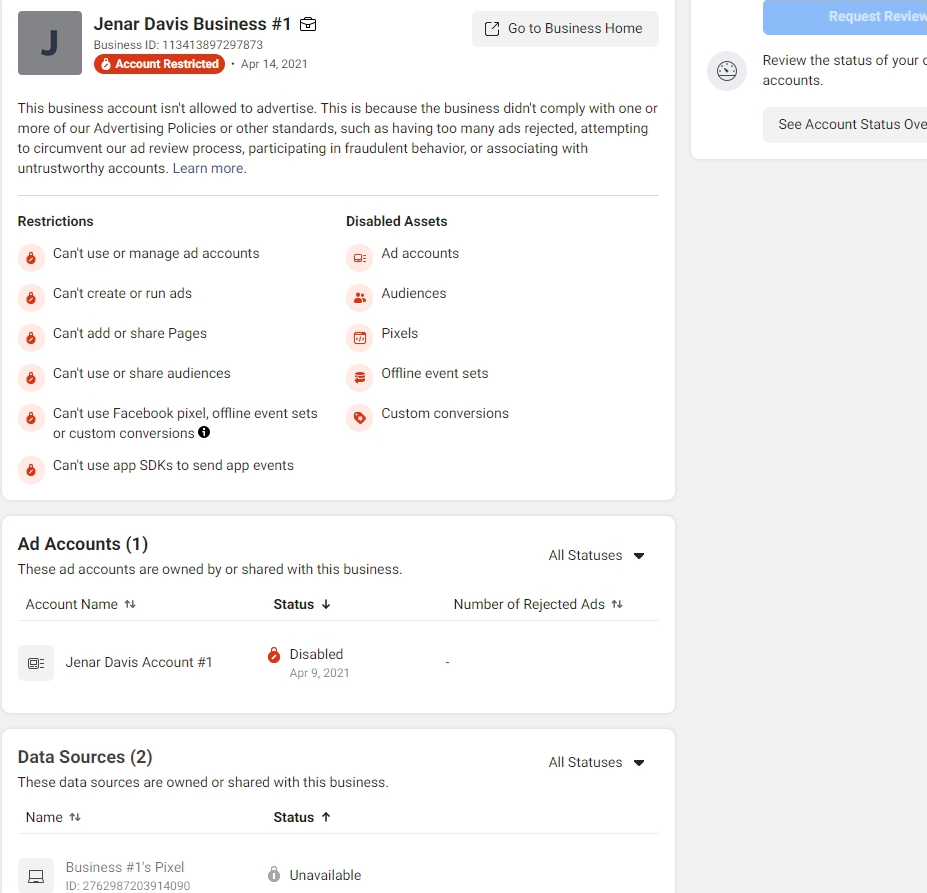Sort ad accounts by Status column

coord(301,605)
